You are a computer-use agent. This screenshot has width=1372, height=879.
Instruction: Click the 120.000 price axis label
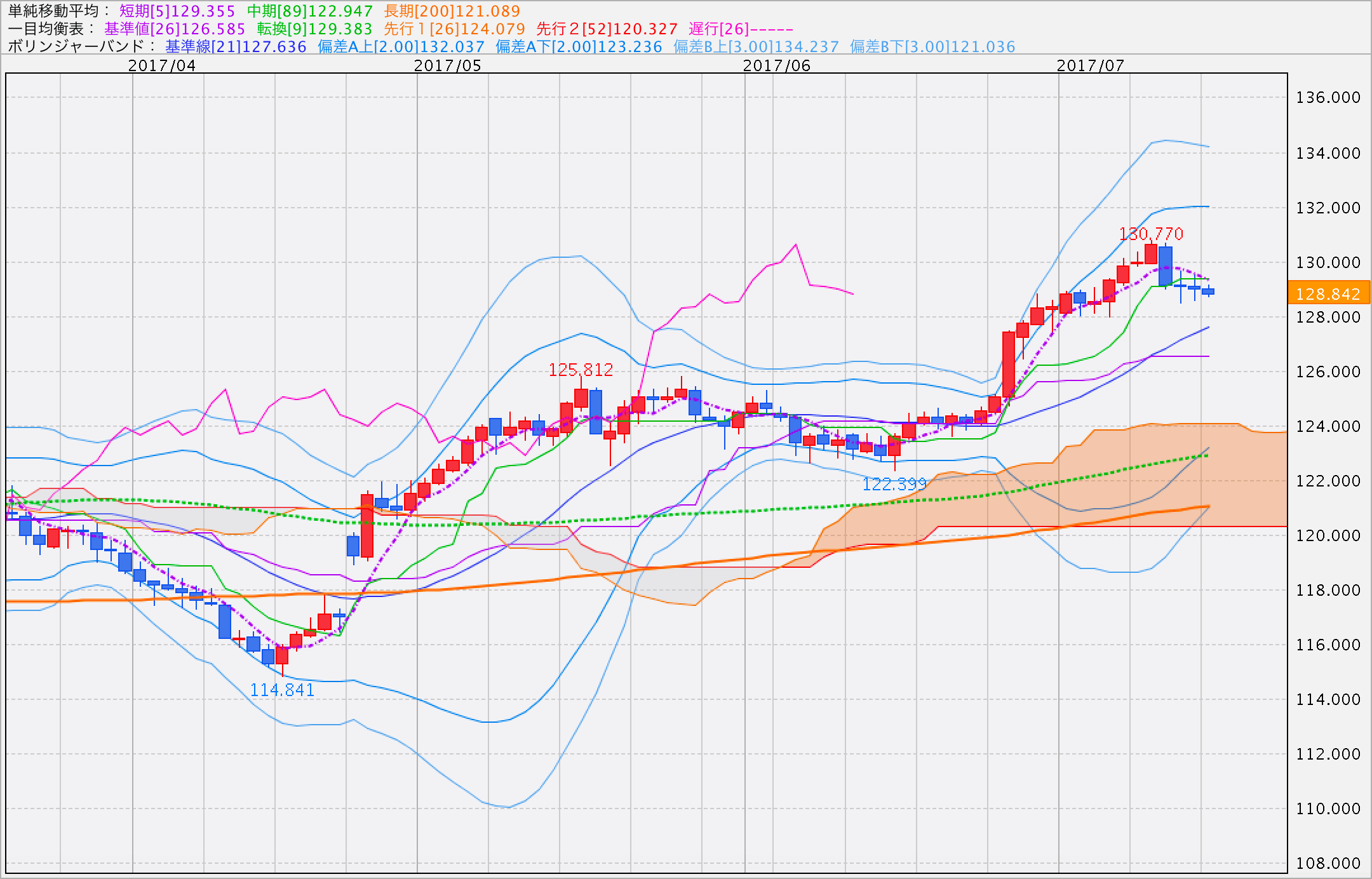(1329, 535)
